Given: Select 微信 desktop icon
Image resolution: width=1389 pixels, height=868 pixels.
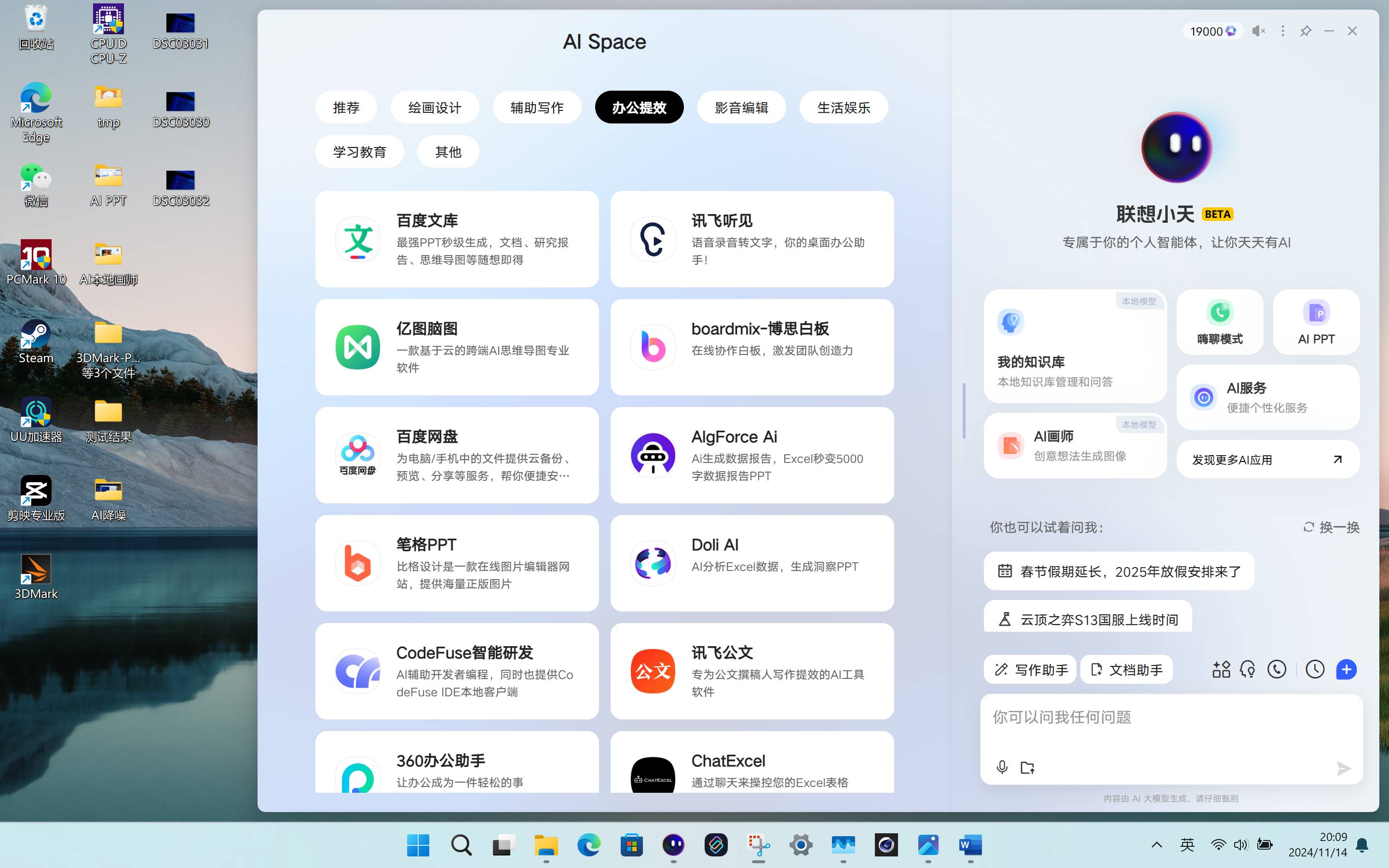Looking at the screenshot, I should tap(36, 185).
